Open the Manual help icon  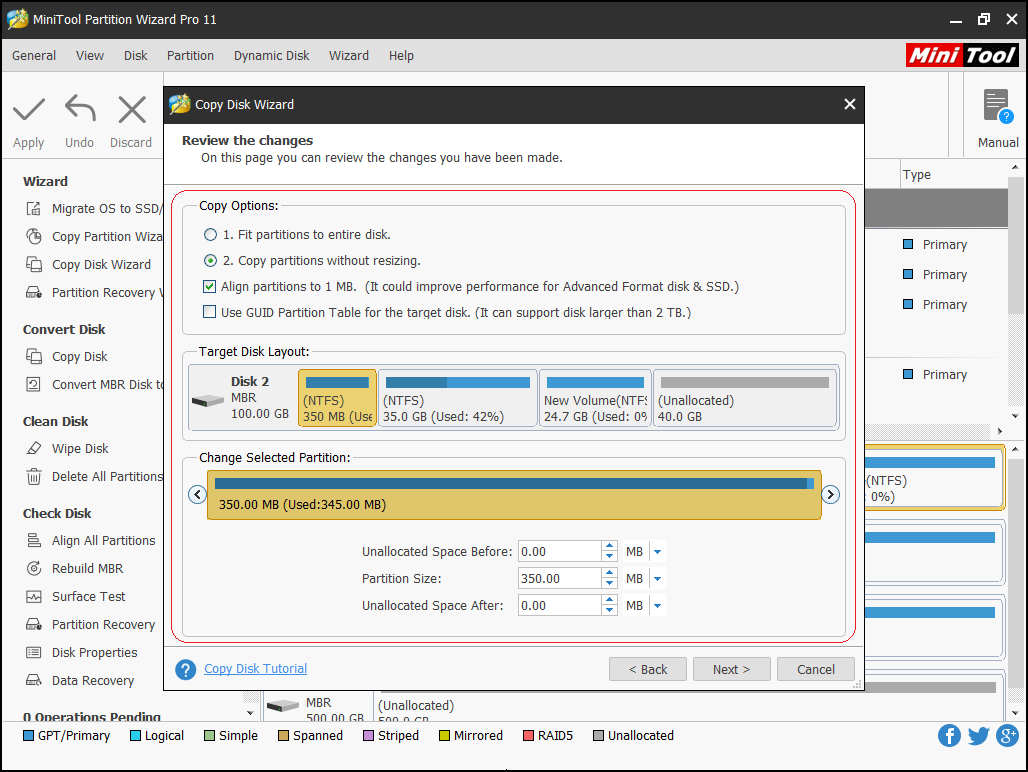tap(998, 107)
